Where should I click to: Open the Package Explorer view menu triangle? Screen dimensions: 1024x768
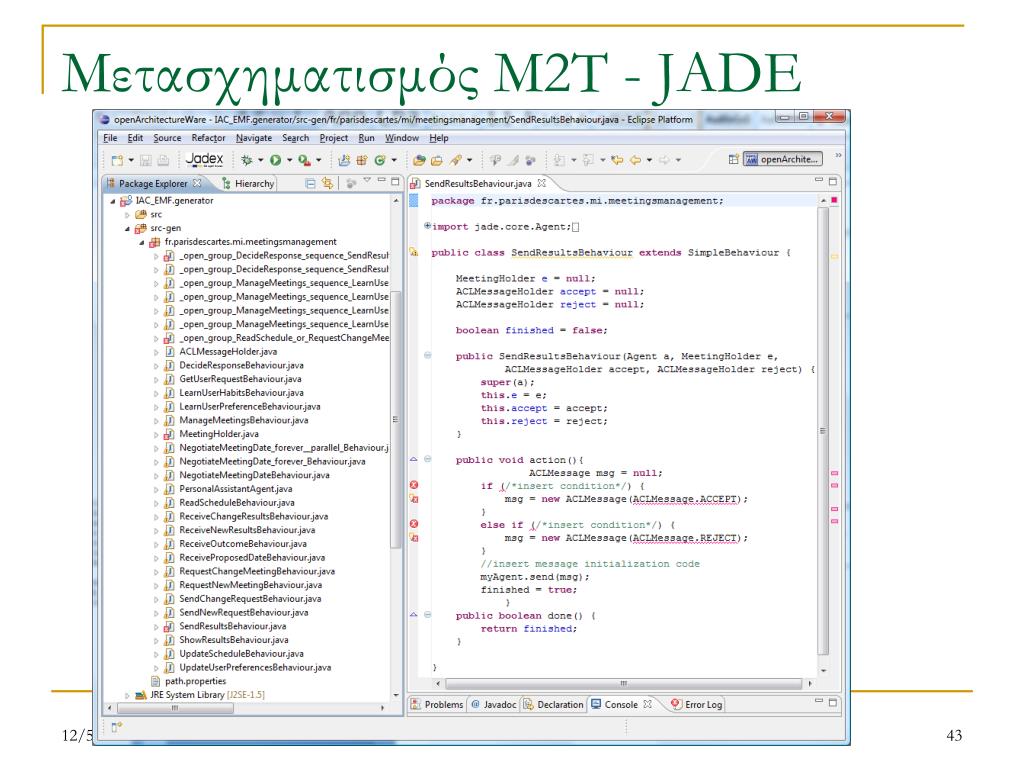pos(367,180)
